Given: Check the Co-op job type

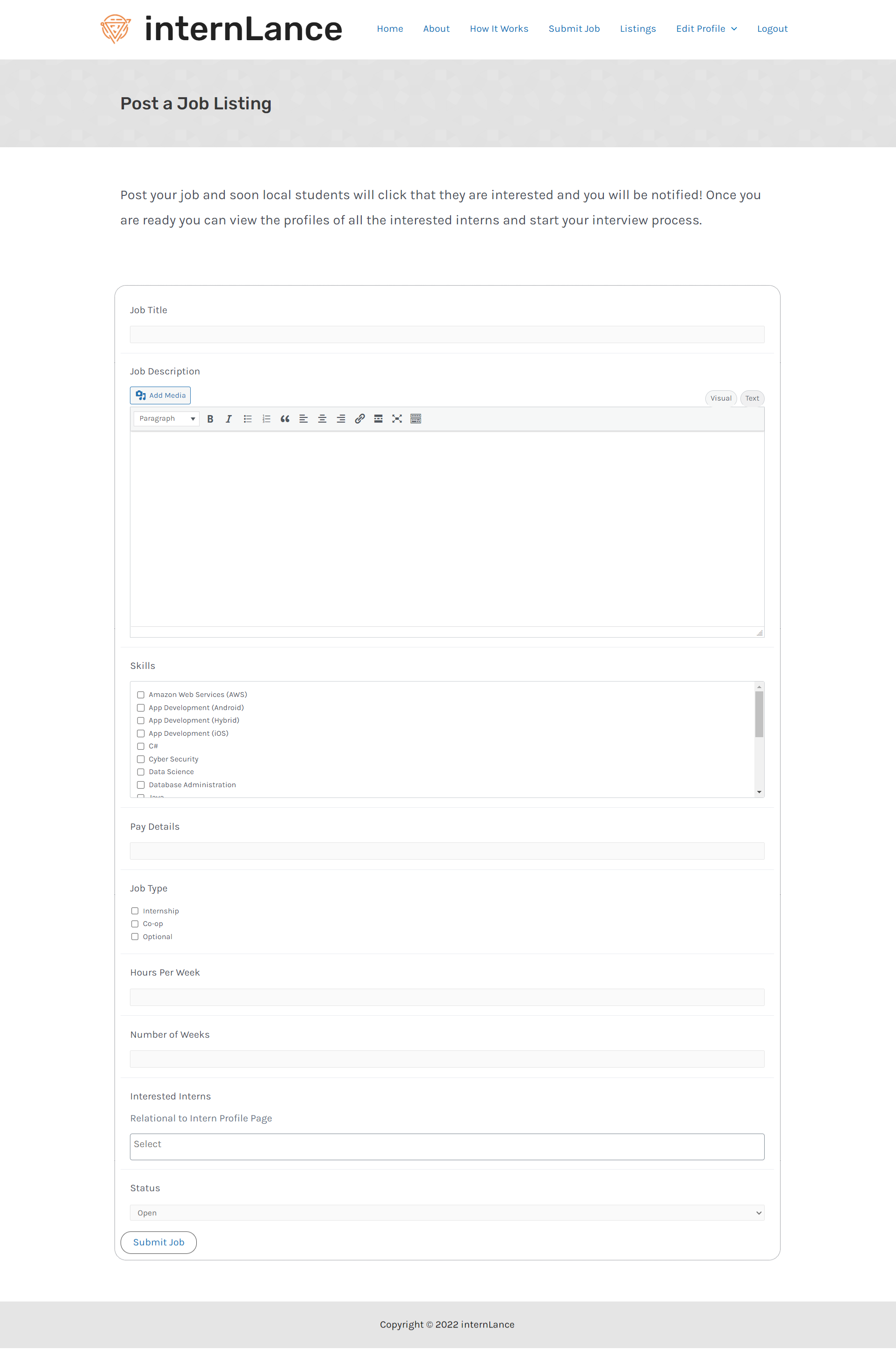Looking at the screenshot, I should pos(135,924).
